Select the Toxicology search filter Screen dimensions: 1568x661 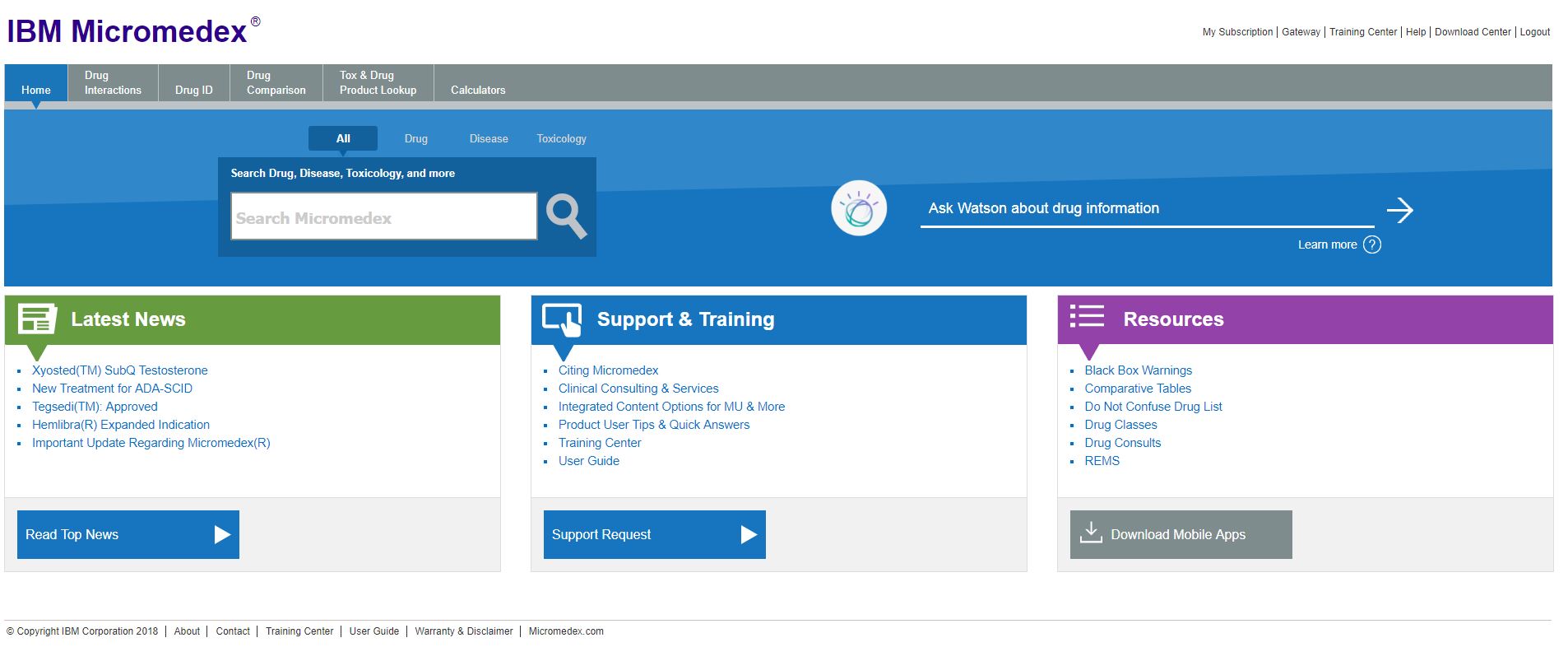tap(562, 138)
